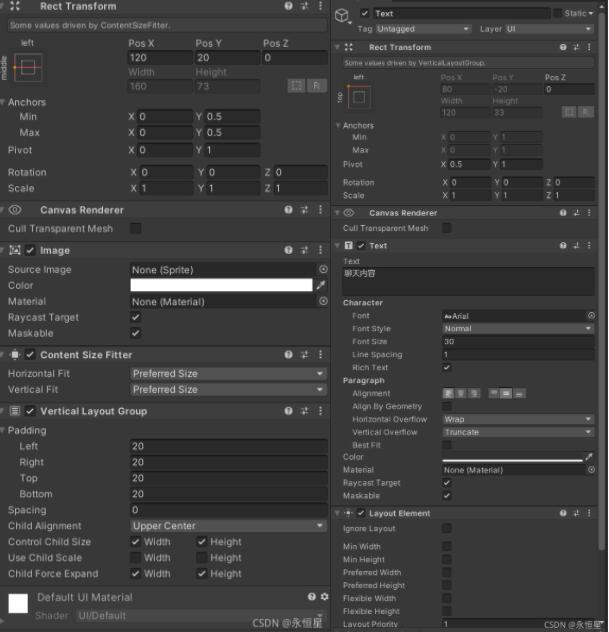Open Horizontal Overflow Wrap dropdown
609x632 pixels.
(518, 419)
